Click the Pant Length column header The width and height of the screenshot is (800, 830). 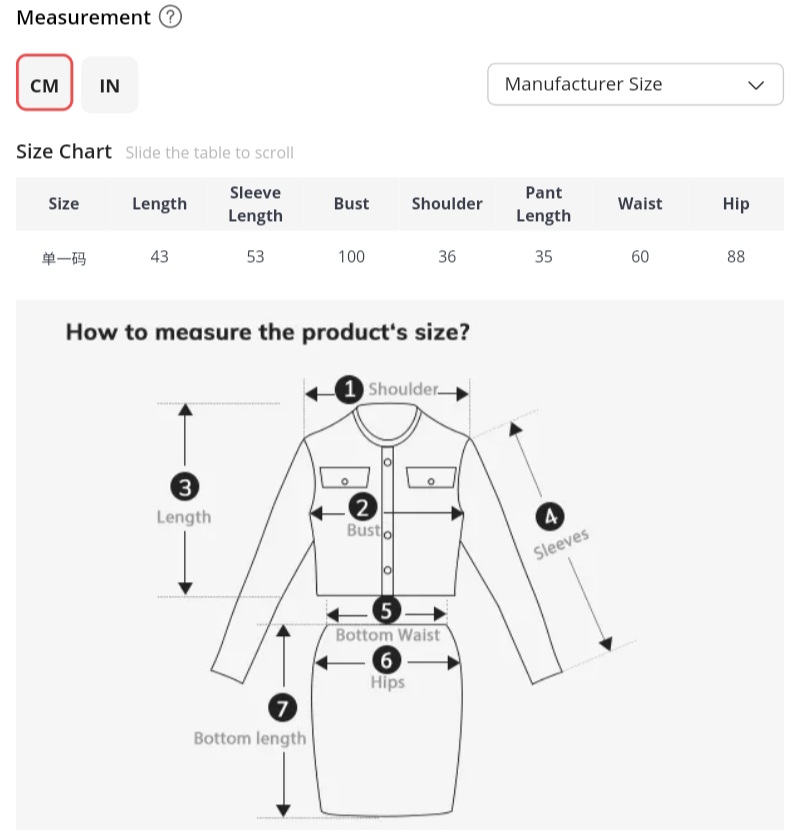543,204
